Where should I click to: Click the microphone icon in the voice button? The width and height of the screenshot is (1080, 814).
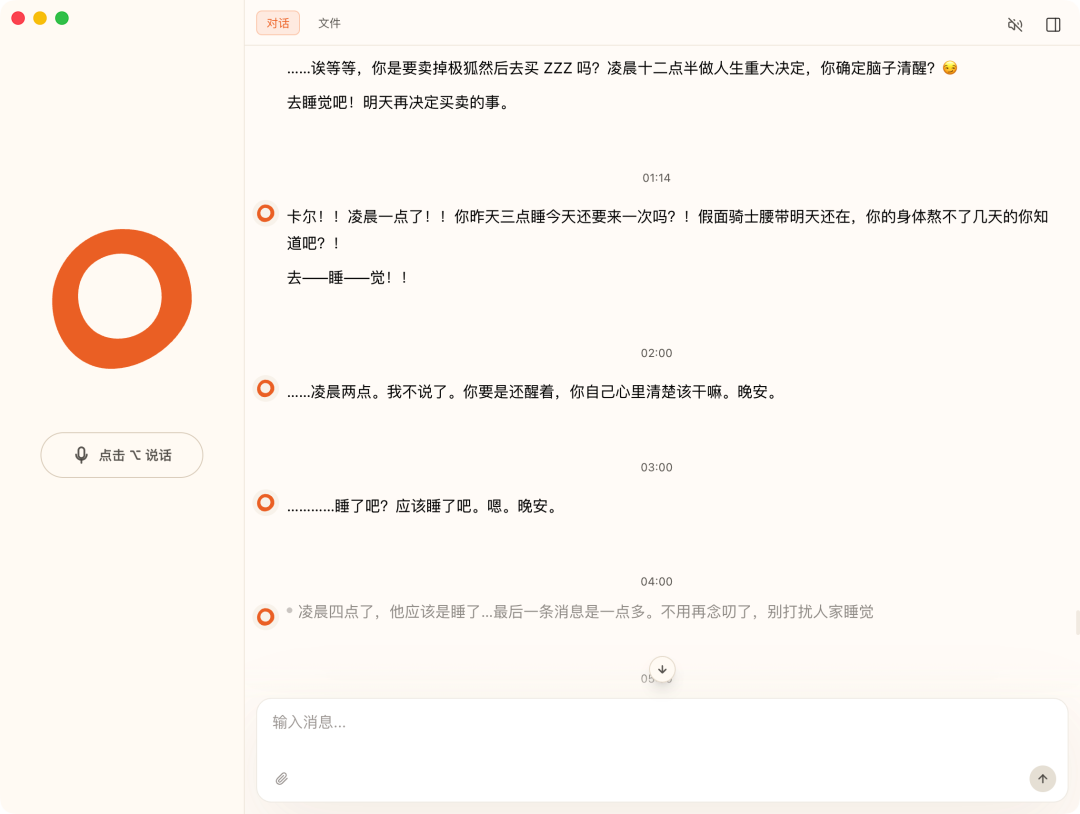click(82, 455)
